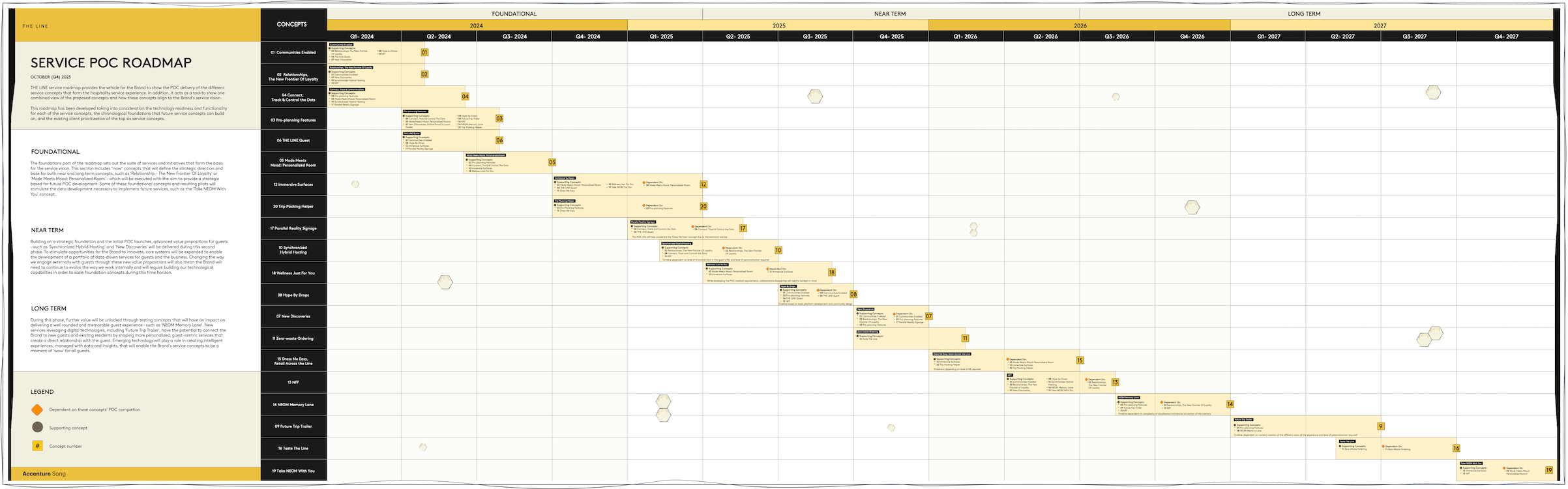This screenshot has height=489, width=1568.
Task: Click the '17 Parallel Reality Signage' row label
Action: (x=293, y=228)
